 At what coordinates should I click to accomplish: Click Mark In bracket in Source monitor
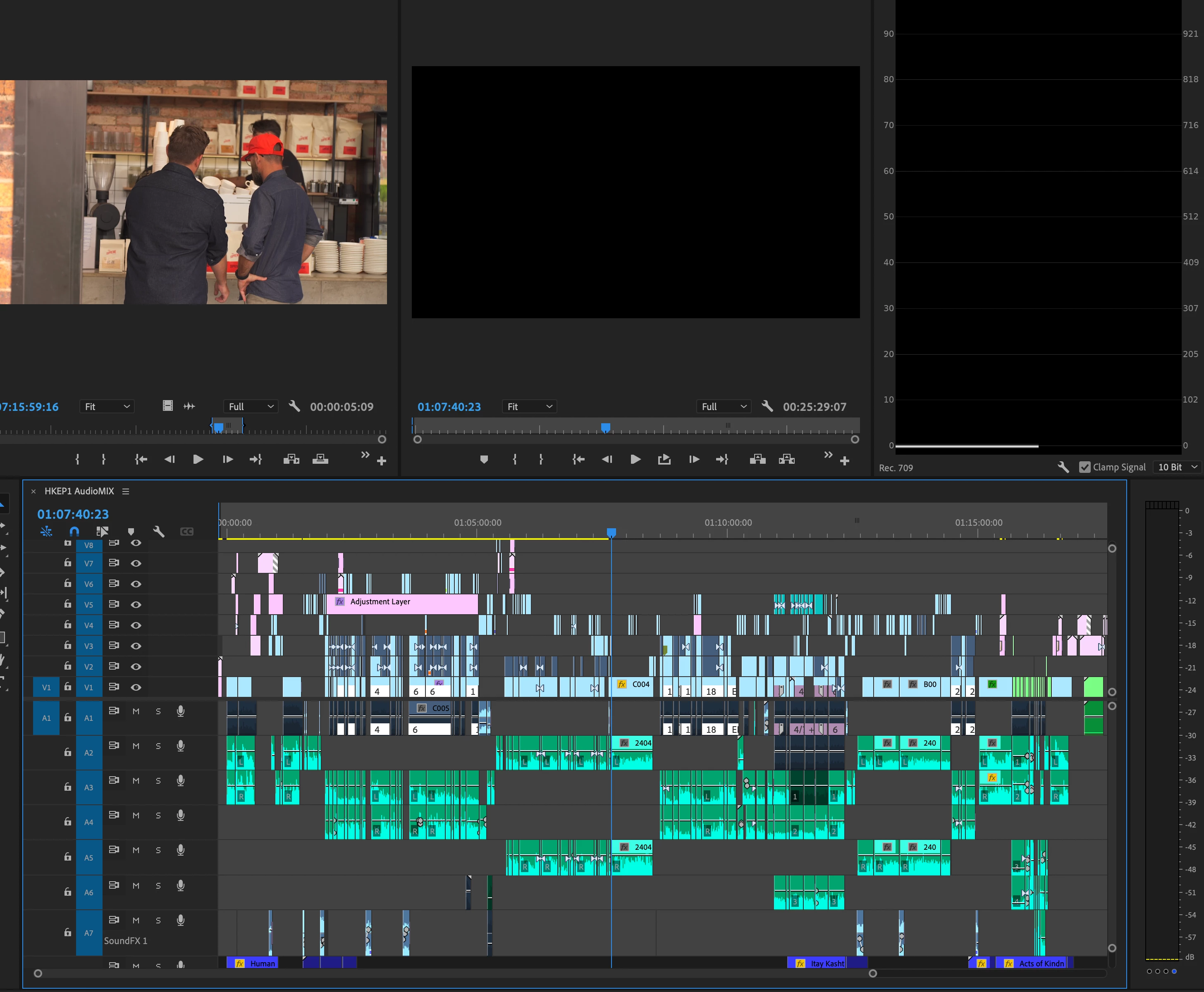(78, 460)
